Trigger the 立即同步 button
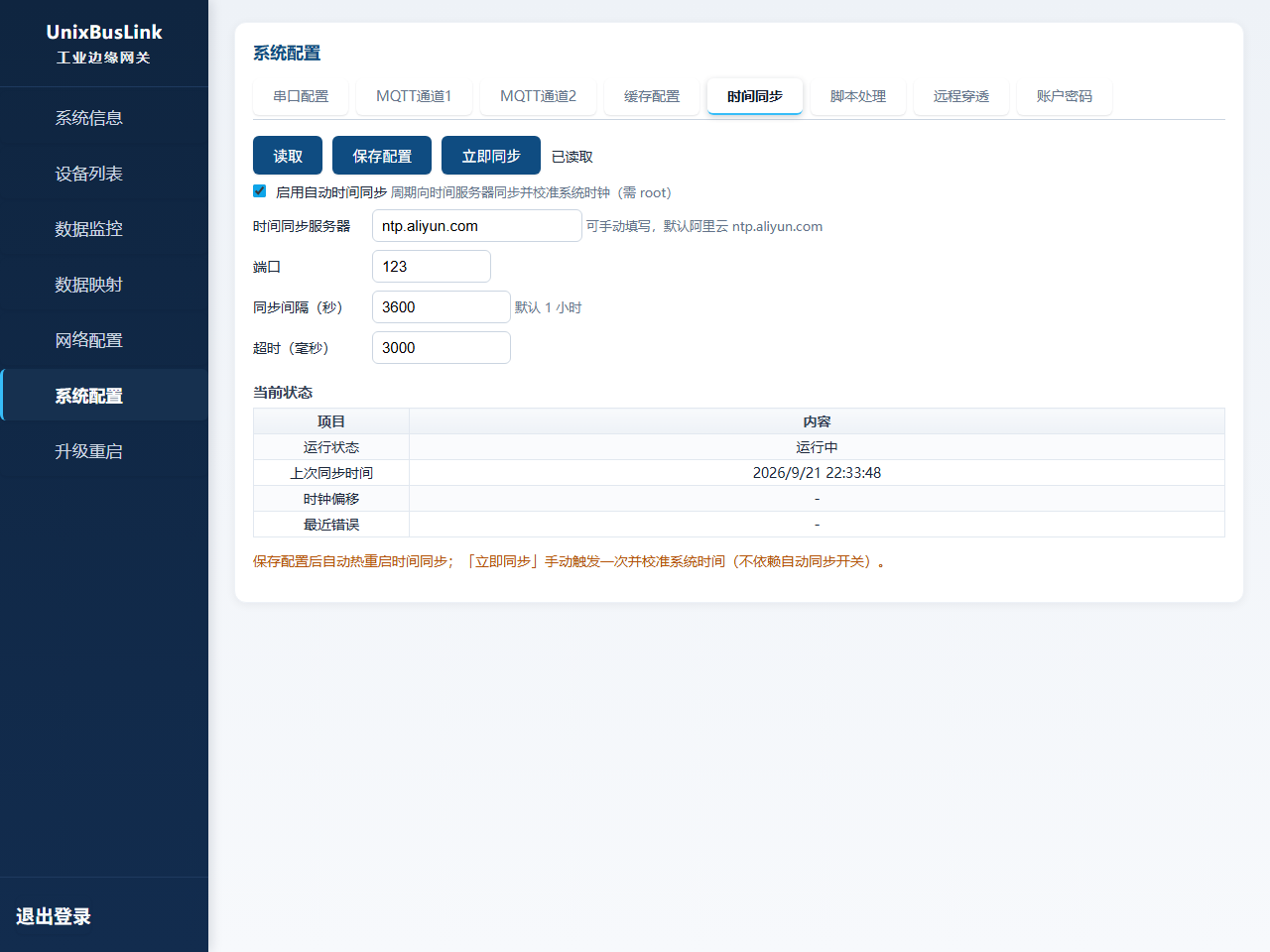Viewport: 1270px width, 952px height. pos(491,156)
